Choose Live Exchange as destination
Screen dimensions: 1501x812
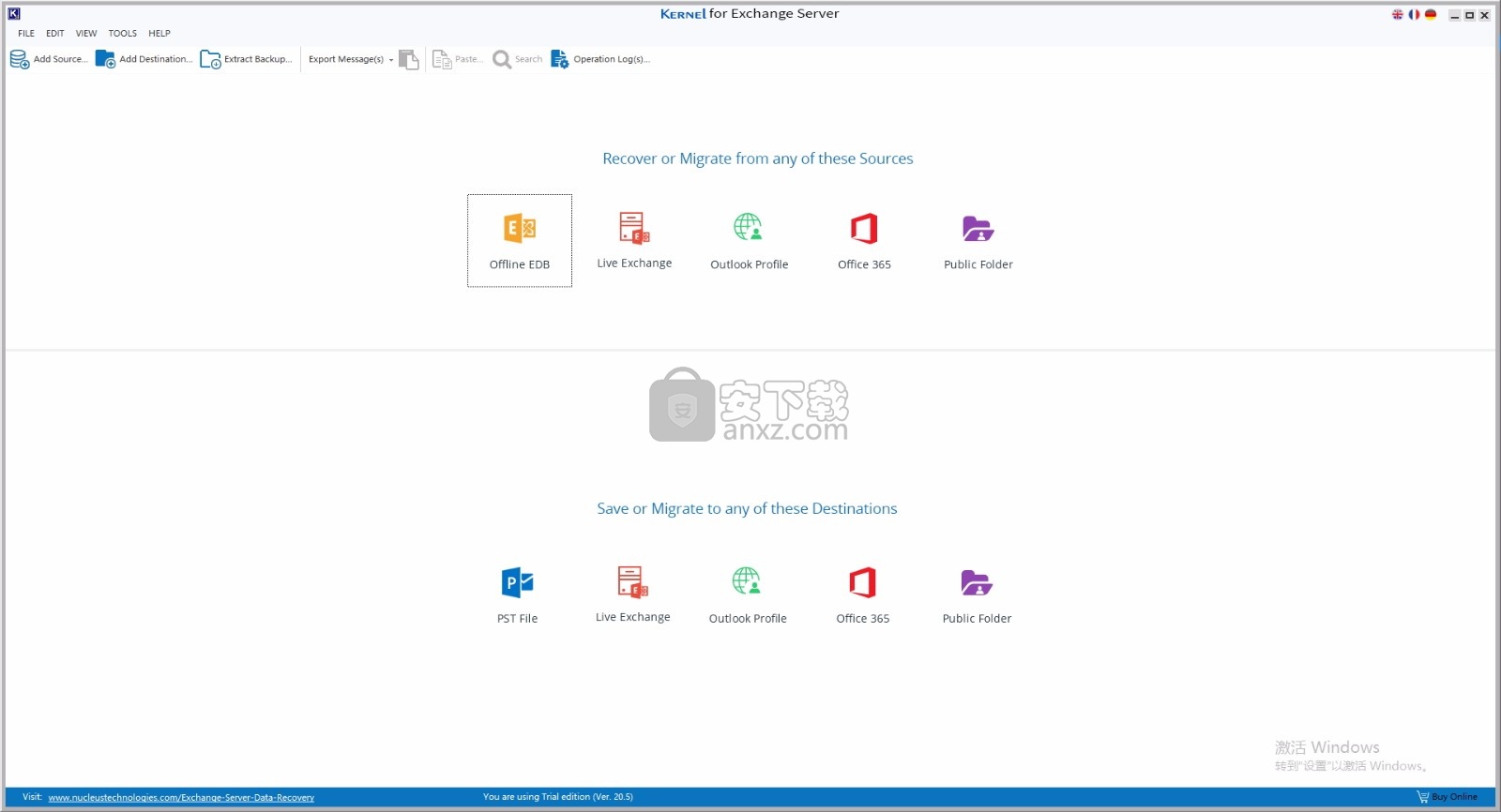[x=633, y=595]
